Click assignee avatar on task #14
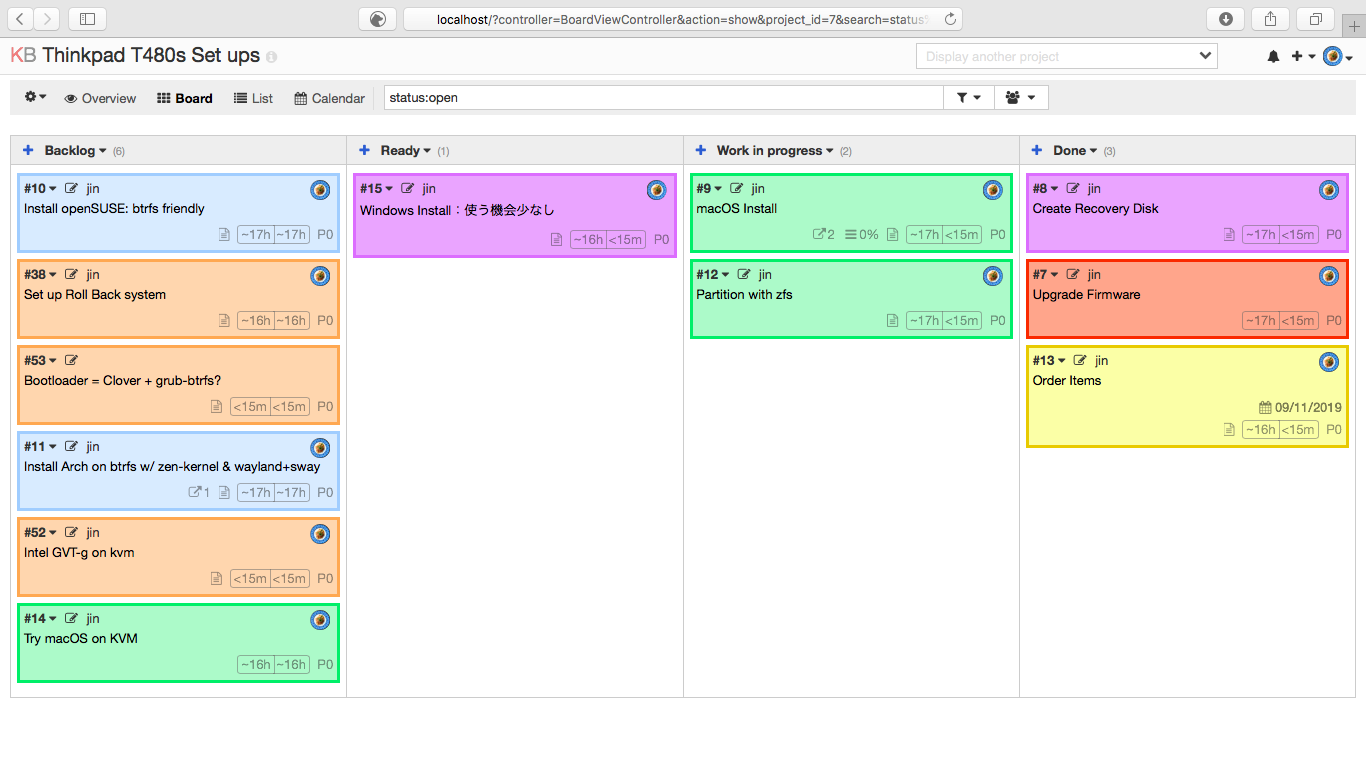This screenshot has height=768, width=1366. pos(320,620)
